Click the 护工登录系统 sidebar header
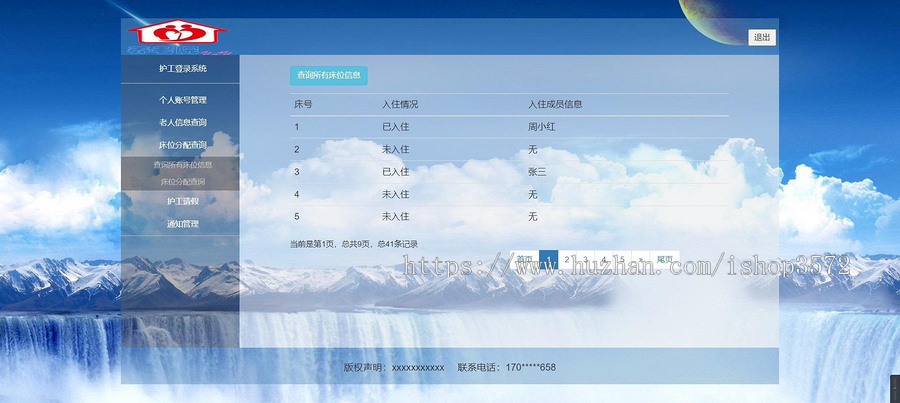Image resolution: width=900 pixels, height=403 pixels. pos(183,69)
